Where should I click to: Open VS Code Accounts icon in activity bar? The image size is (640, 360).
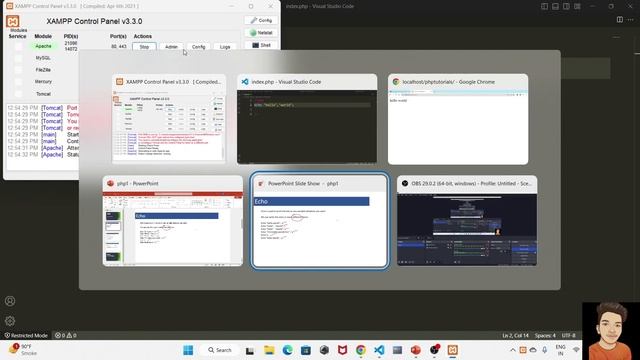[10, 301]
